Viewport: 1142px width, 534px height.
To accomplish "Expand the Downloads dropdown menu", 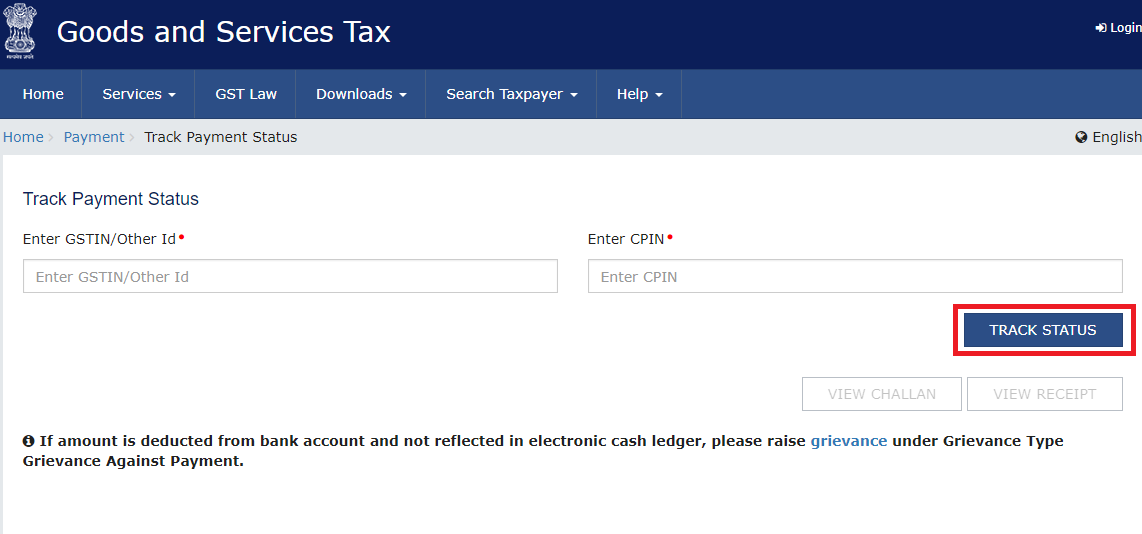I will [x=361, y=94].
